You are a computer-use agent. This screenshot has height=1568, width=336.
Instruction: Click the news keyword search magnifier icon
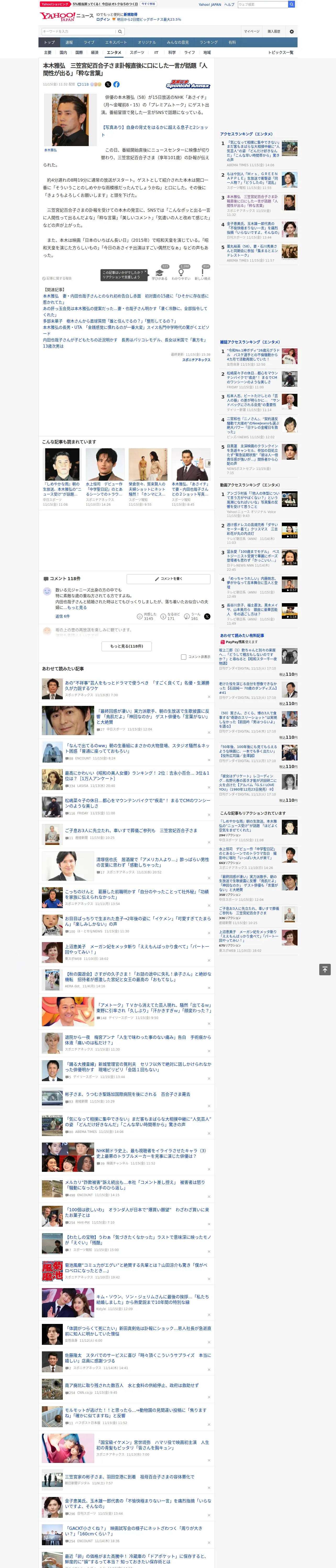coord(120,32)
